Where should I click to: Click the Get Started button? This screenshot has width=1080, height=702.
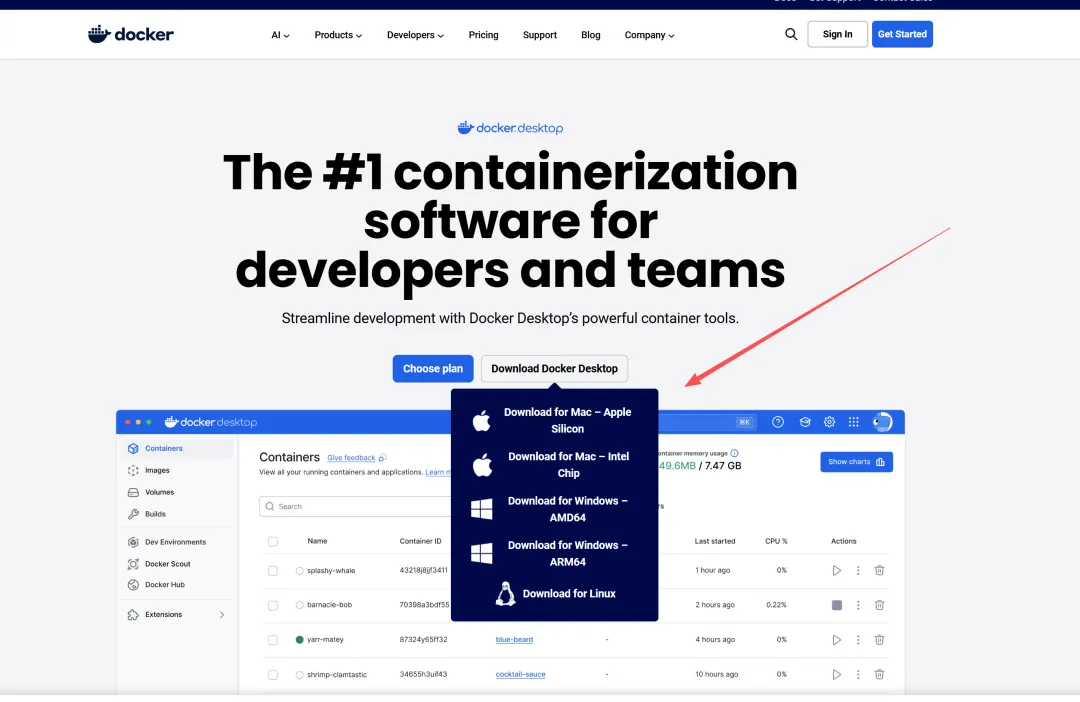click(x=902, y=34)
